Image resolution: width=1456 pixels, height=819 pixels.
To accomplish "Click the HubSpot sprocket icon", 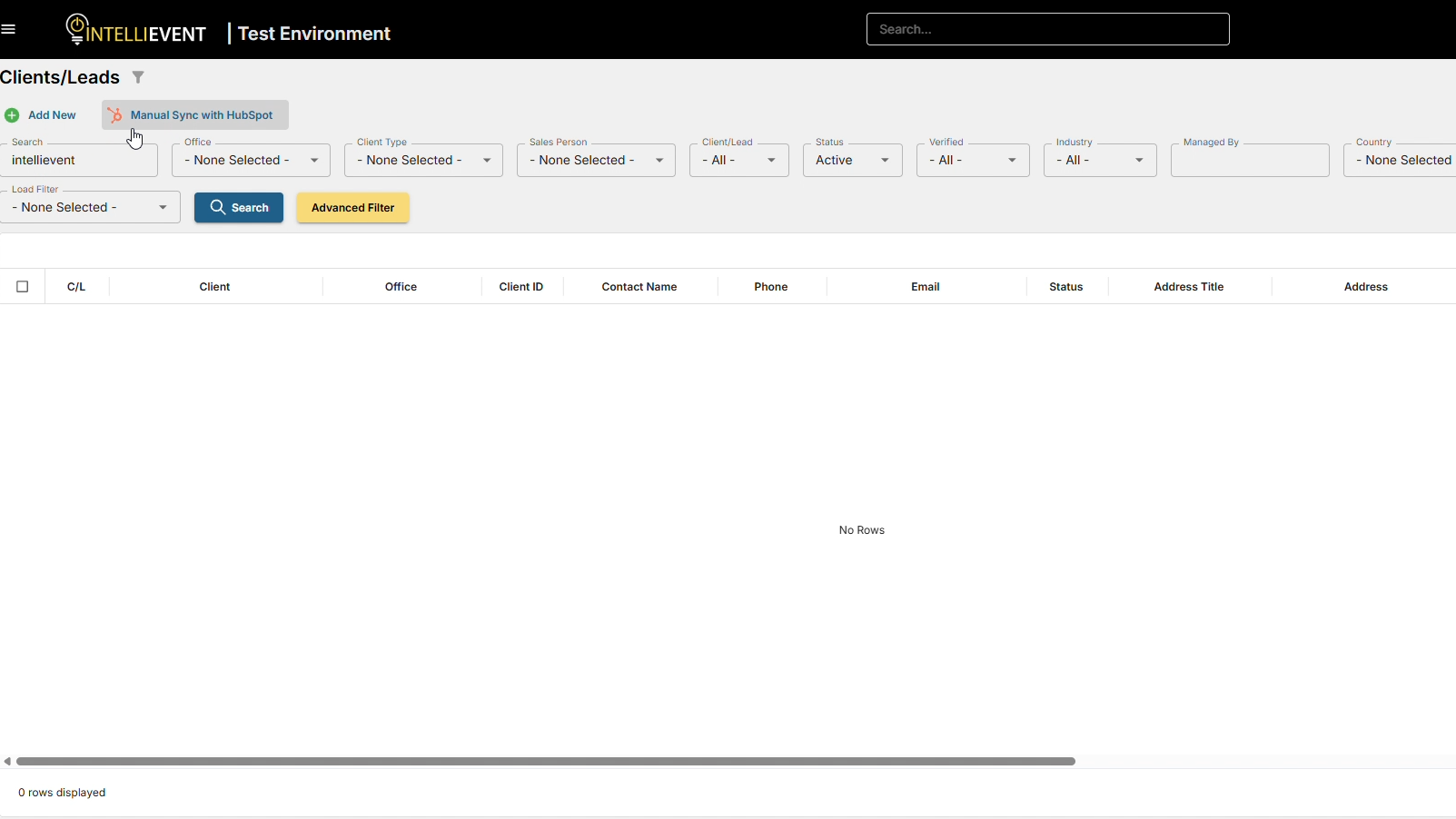I will (x=115, y=115).
